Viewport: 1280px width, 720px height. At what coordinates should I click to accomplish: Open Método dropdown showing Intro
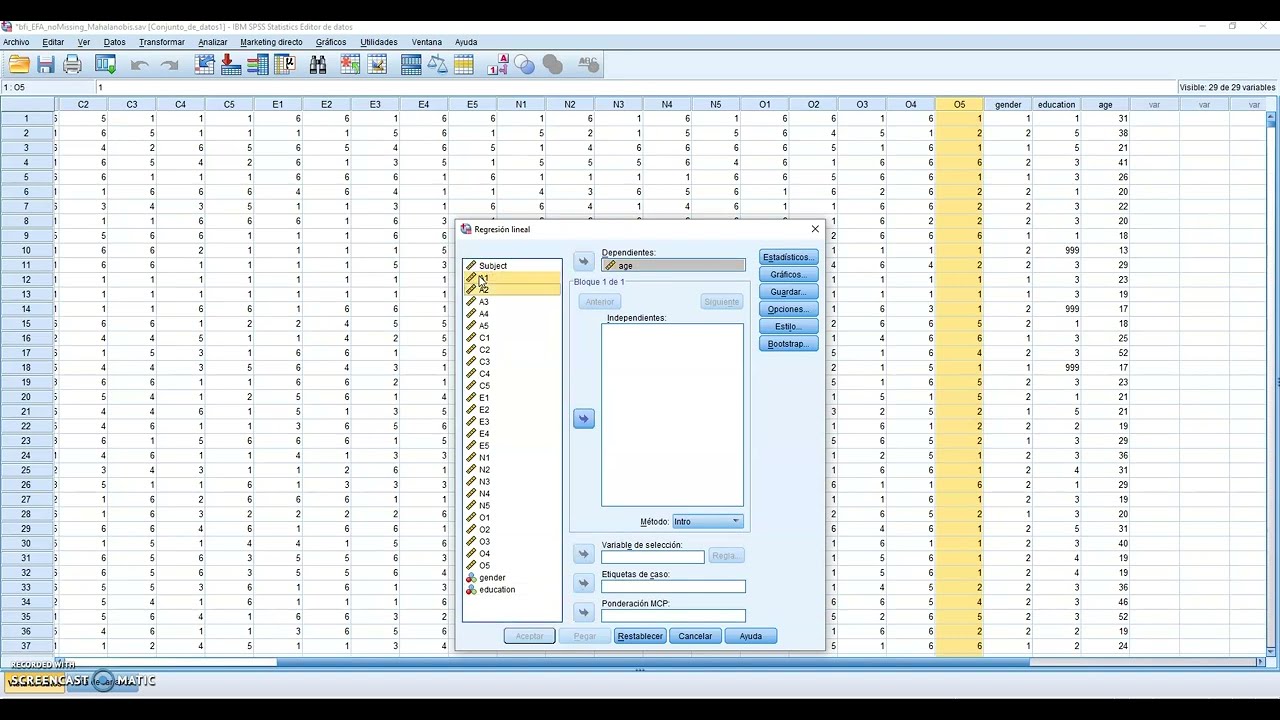click(707, 522)
